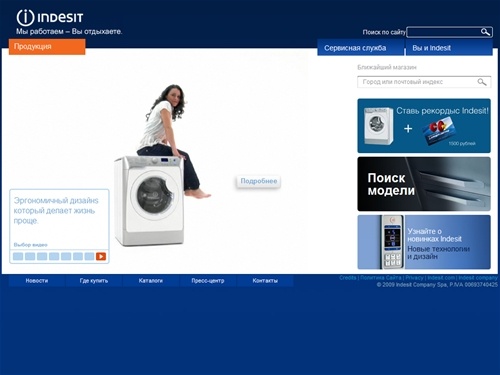
Task: Open the Узнайте о новинках Indesit banner
Action: [x=424, y=242]
